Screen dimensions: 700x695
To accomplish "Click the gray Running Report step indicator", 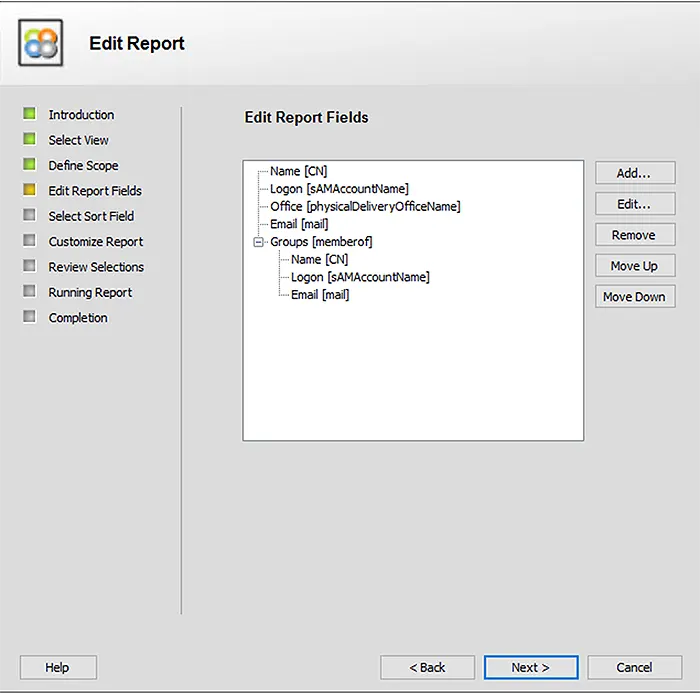I will [29, 291].
